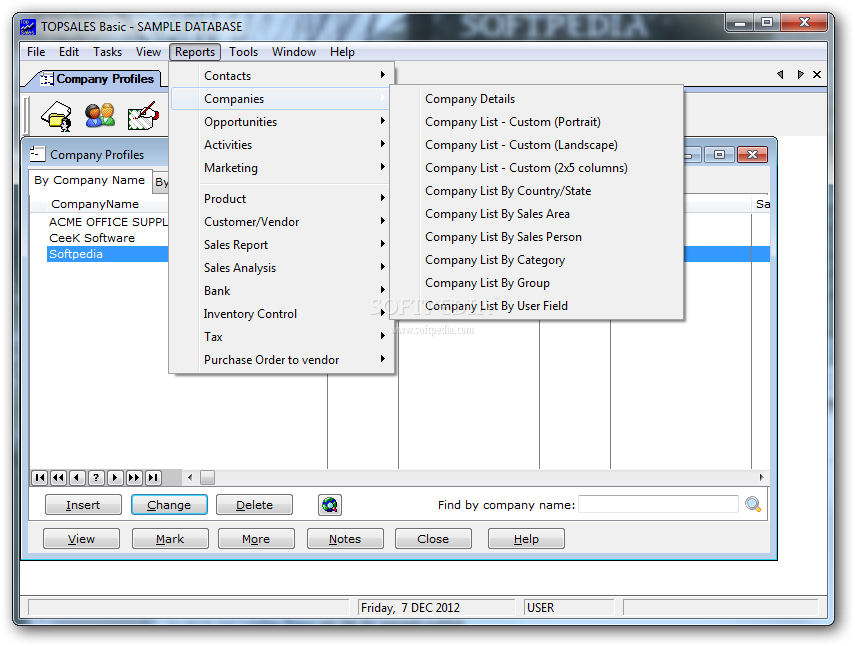
Task: Expand the Marketing reports submenu
Action: coord(282,167)
